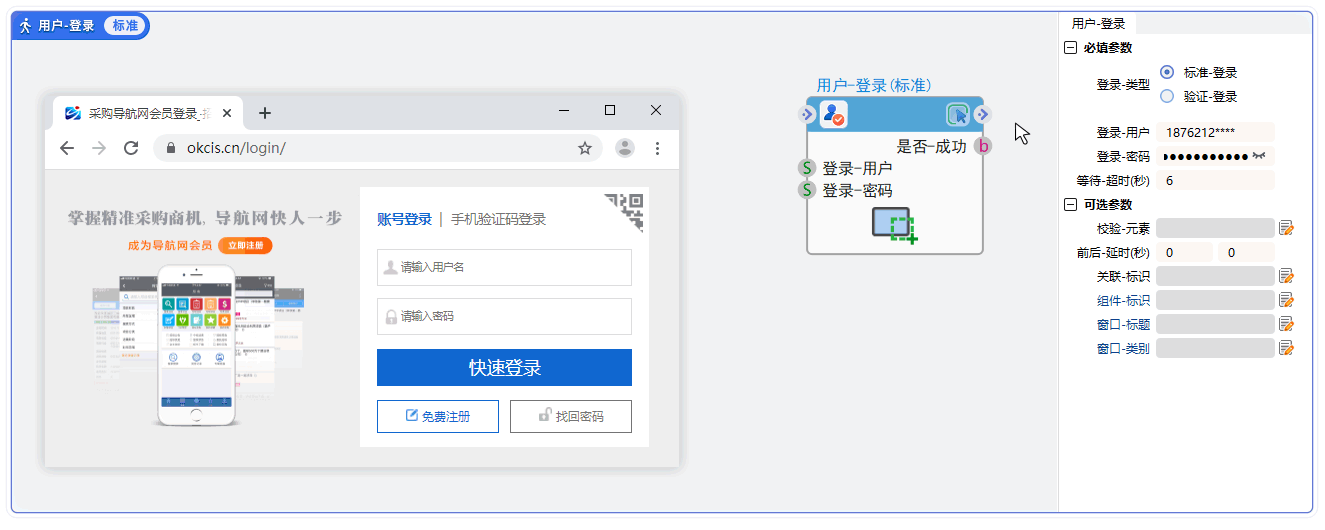Click the edit icon beside 组件-标识
This screenshot has height=530, width=1325.
tap(1287, 300)
